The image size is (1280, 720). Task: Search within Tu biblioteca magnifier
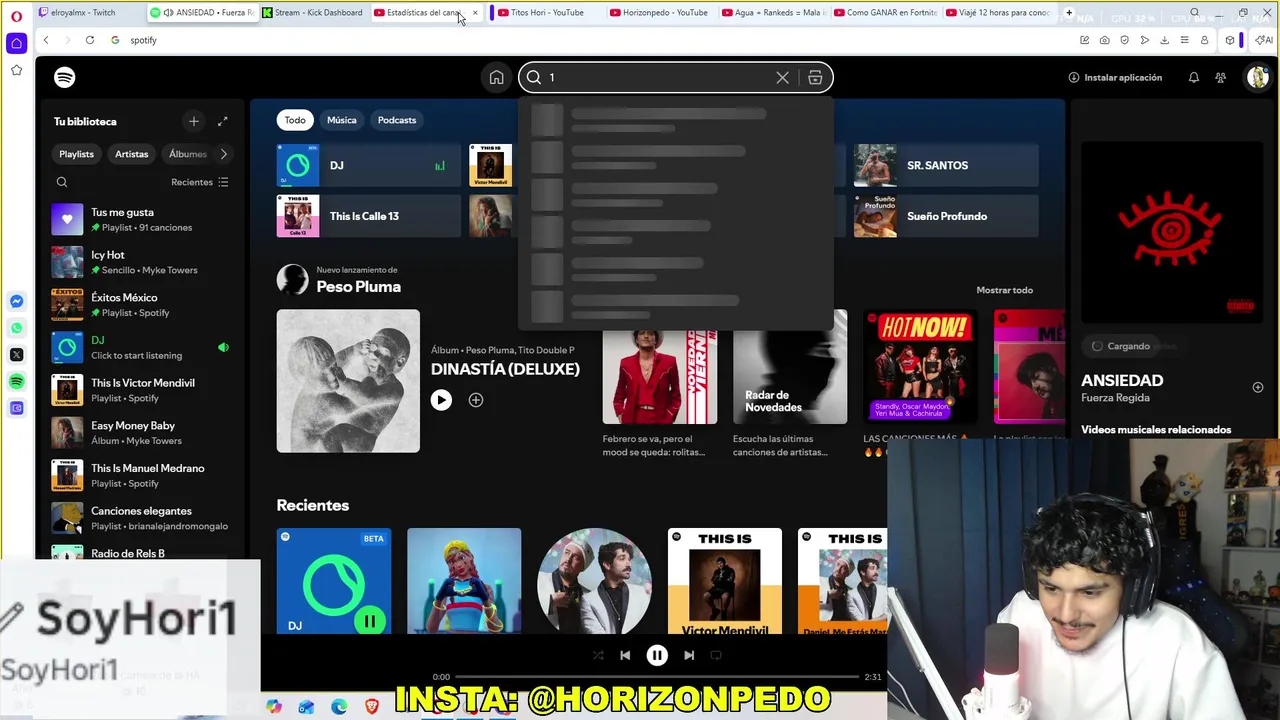click(x=62, y=182)
